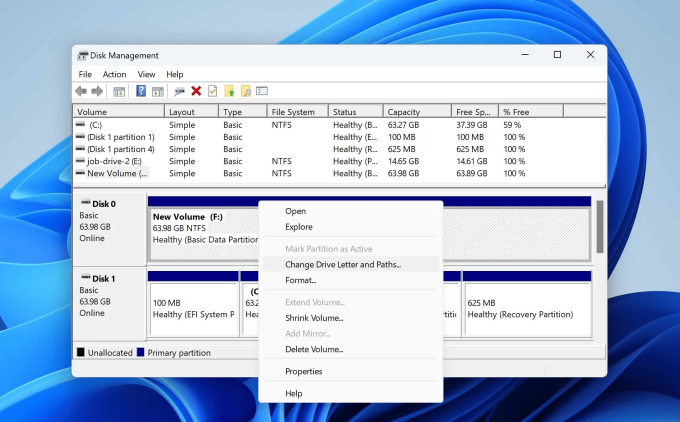Screen dimensions: 680x422
Task: Open the Action menu
Action: tap(114, 74)
